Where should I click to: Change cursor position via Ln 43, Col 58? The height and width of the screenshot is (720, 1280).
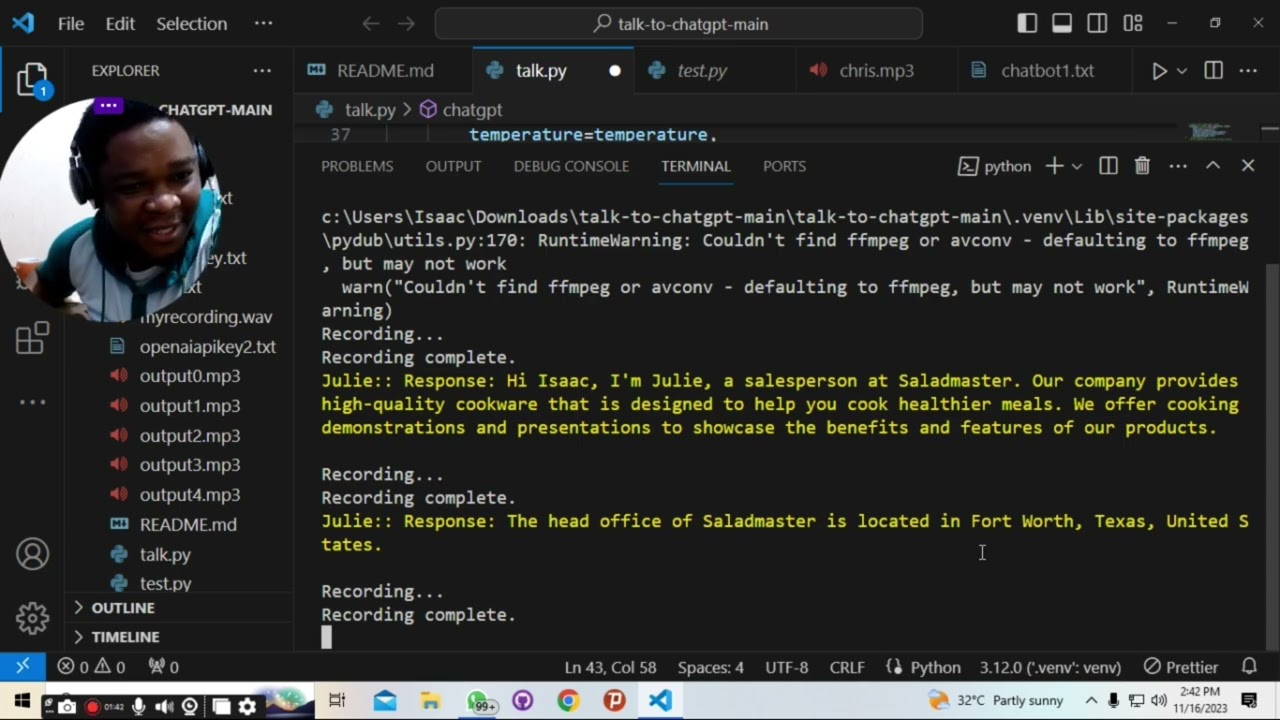pyautogui.click(x=610, y=667)
